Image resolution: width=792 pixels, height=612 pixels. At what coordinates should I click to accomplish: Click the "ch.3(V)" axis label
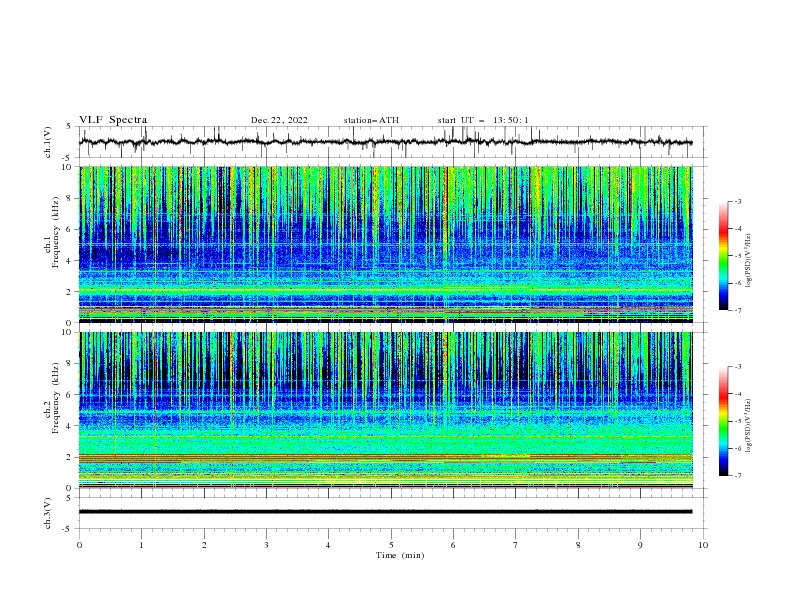coord(48,513)
